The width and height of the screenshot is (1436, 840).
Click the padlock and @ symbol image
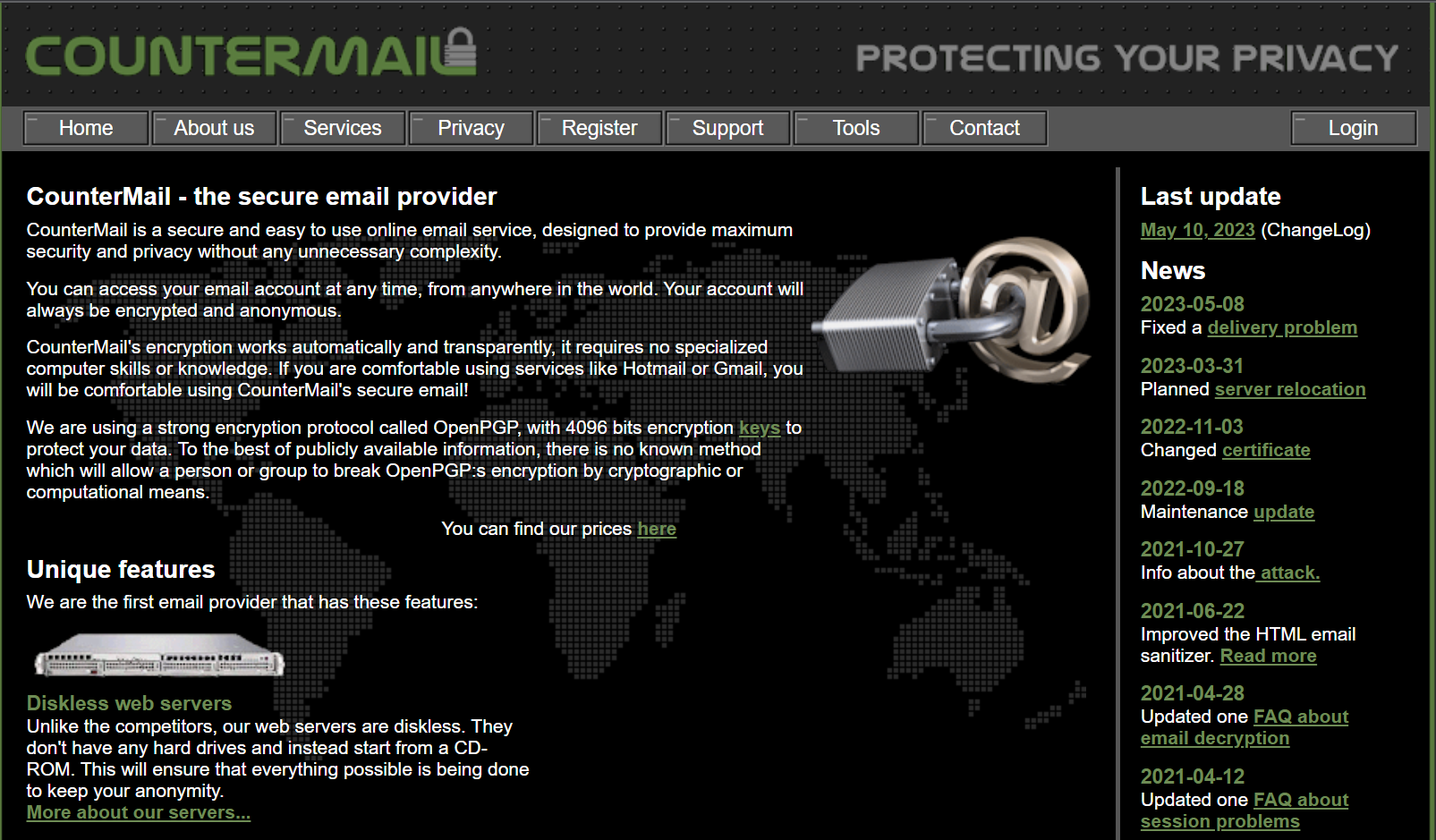click(951, 309)
